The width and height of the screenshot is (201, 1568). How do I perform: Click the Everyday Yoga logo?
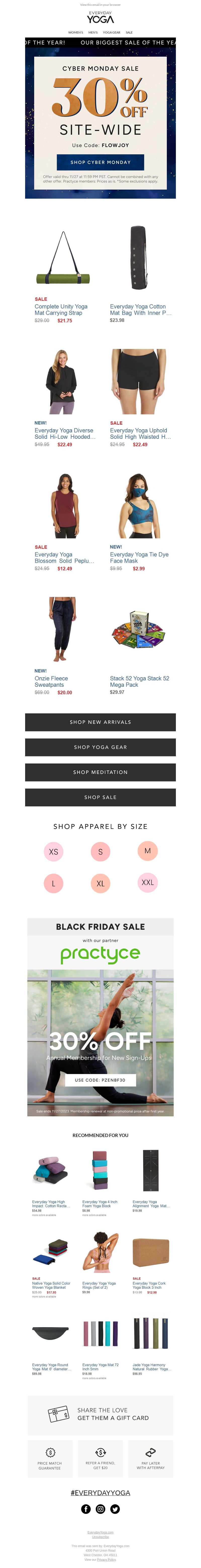click(x=100, y=17)
